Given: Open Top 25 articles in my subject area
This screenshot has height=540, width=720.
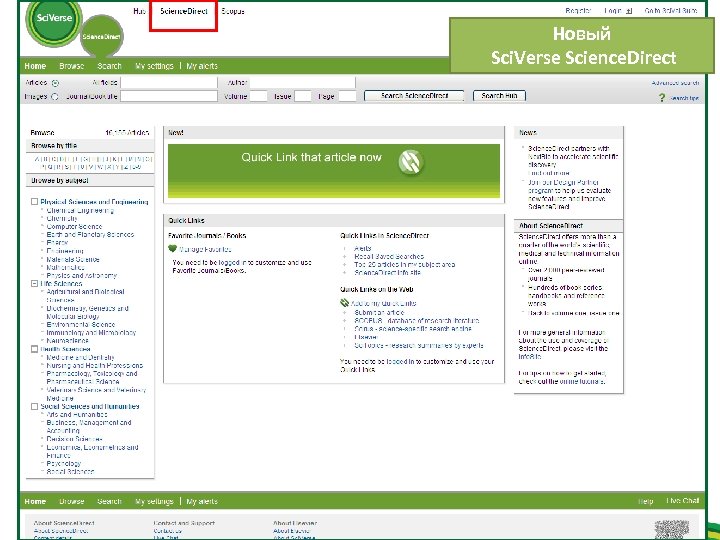Looking at the screenshot, I should (405, 264).
